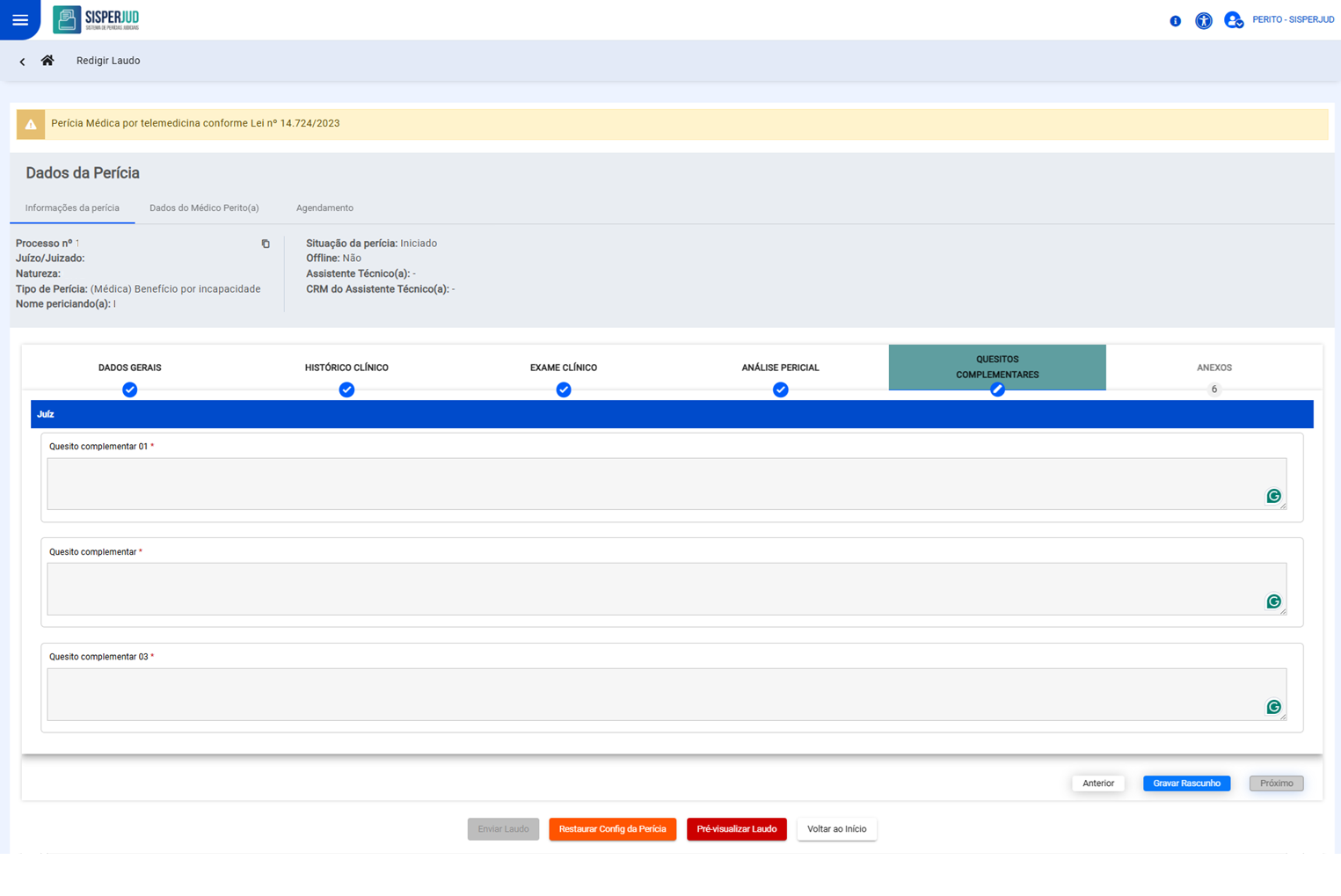Image resolution: width=1341 pixels, height=896 pixels.
Task: Open the hamburger navigation menu
Action: [19, 19]
